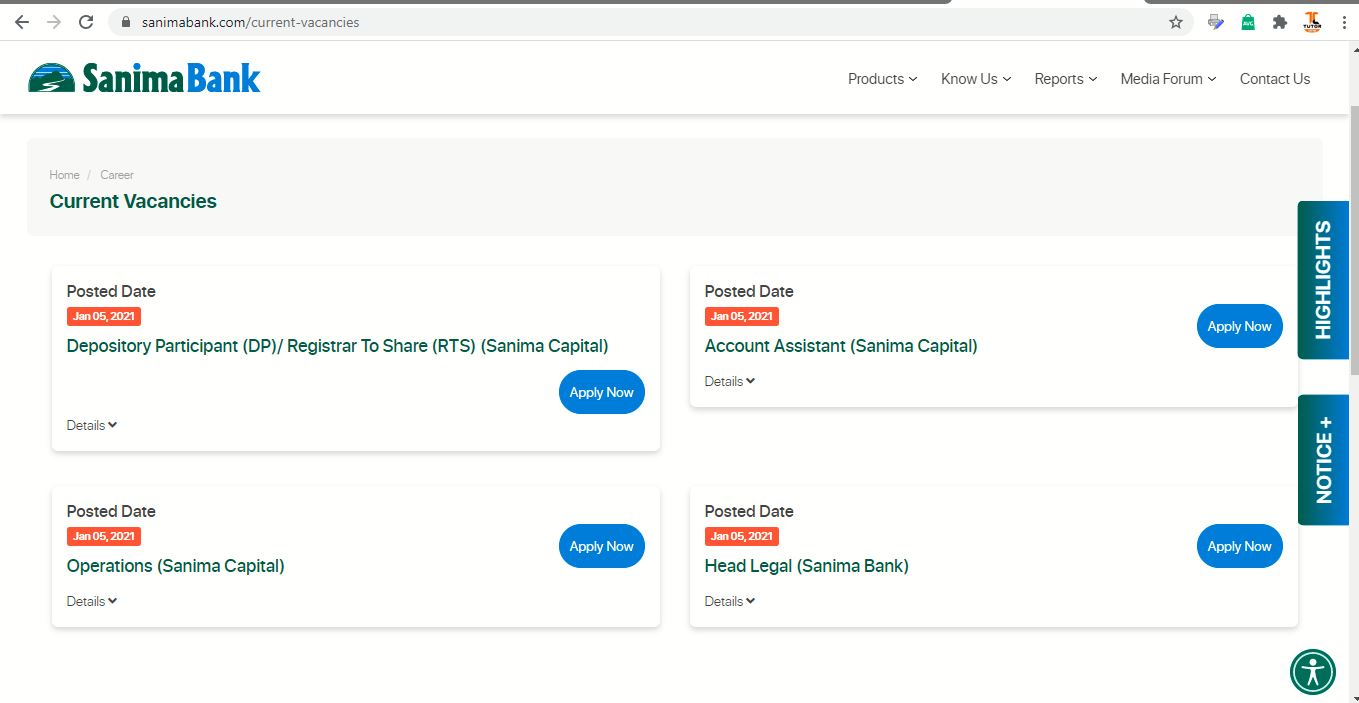Click the Account Assistant (Sanima Capital) title
Viewport: 1359px width, 703px height.
(841, 346)
